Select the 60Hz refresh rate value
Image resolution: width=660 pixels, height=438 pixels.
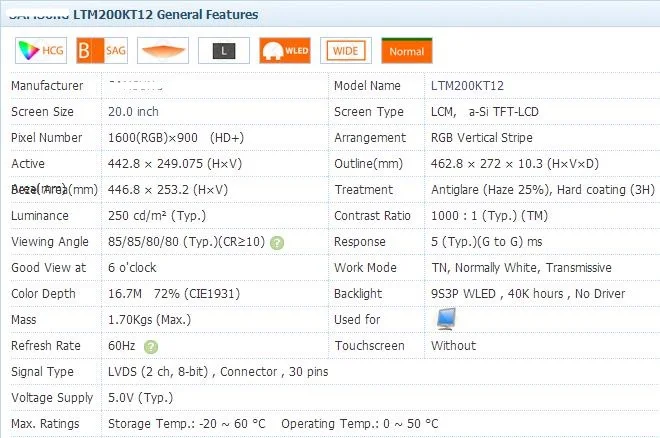tap(122, 346)
